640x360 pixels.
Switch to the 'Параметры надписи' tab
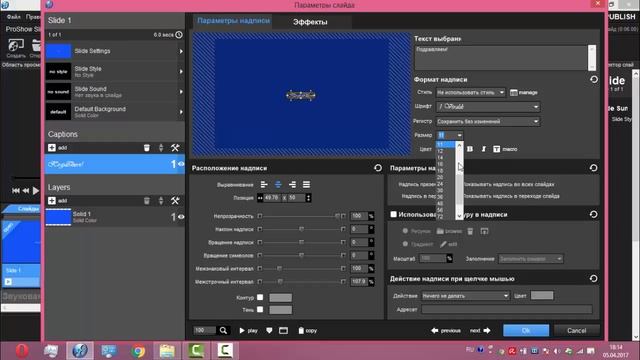point(233,20)
